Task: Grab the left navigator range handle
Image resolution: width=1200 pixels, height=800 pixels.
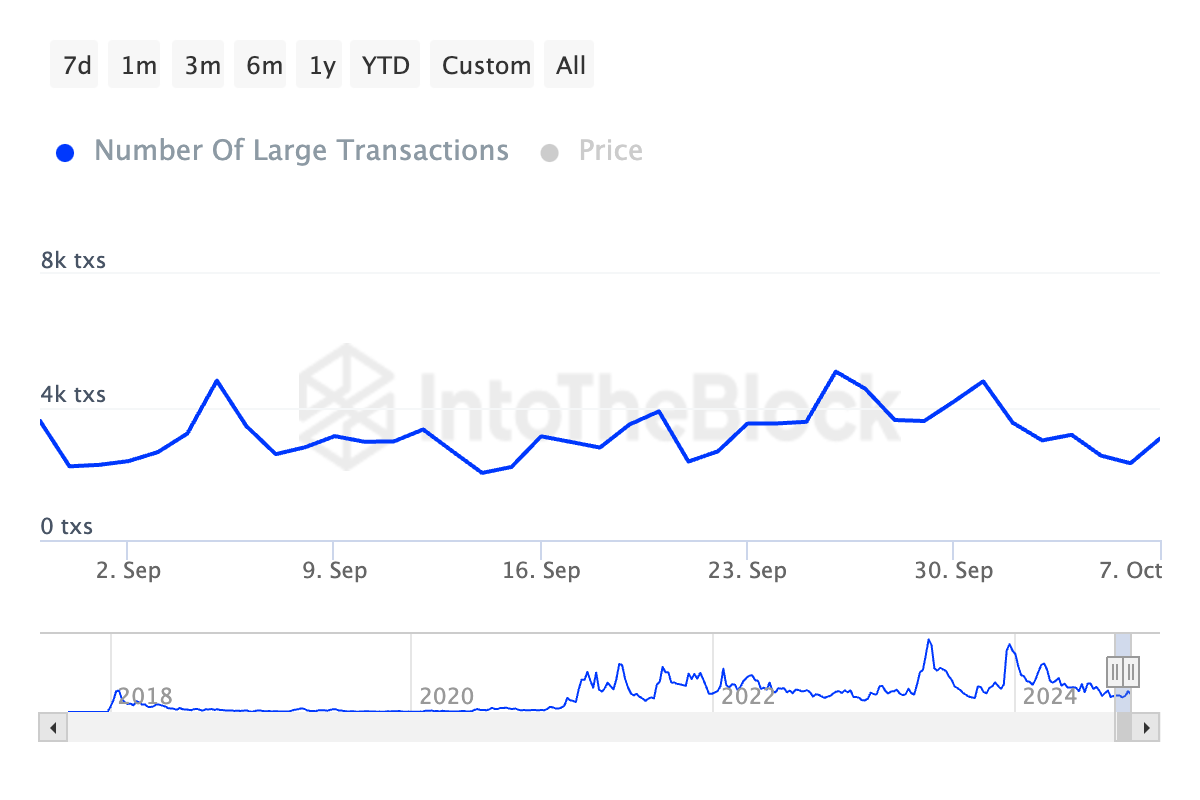Action: coord(1115,670)
